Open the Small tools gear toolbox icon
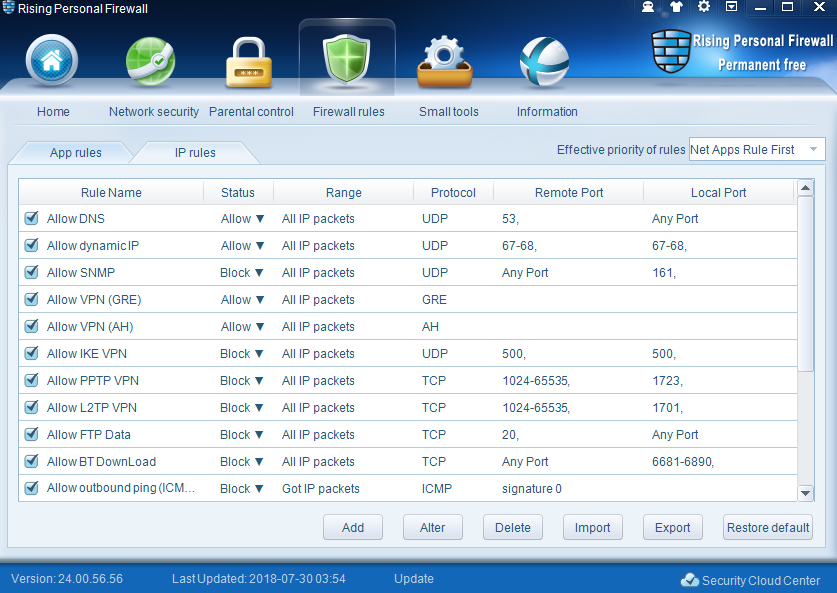Screen dimensions: 837x593 tap(445, 61)
